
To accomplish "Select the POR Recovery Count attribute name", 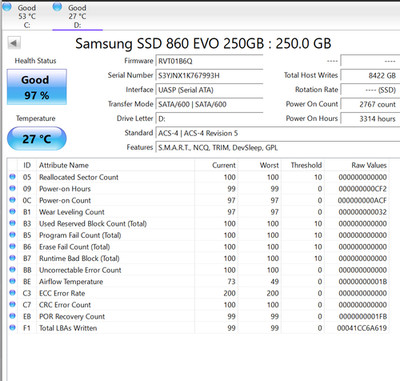I will click(72, 316).
